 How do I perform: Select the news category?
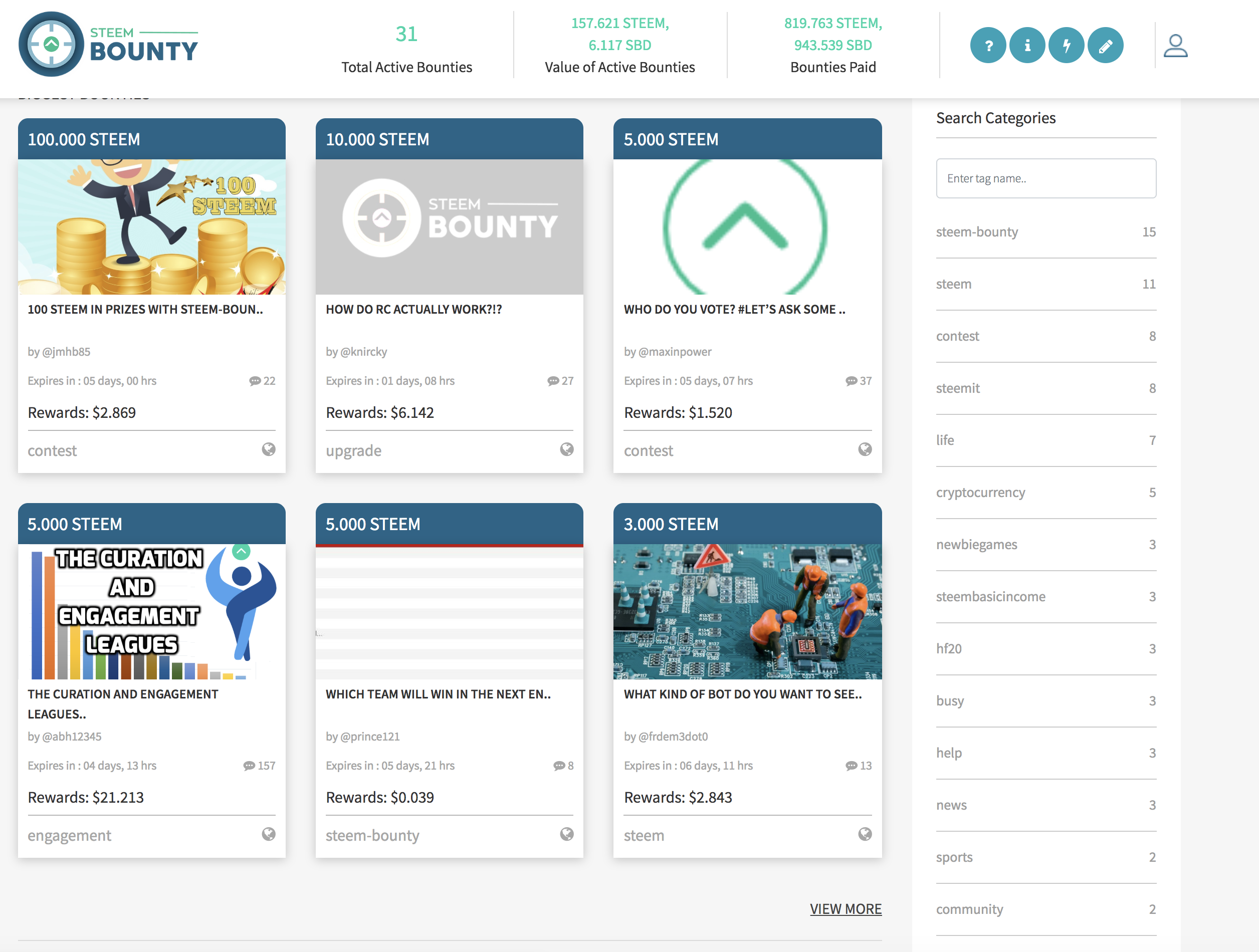click(1046, 805)
